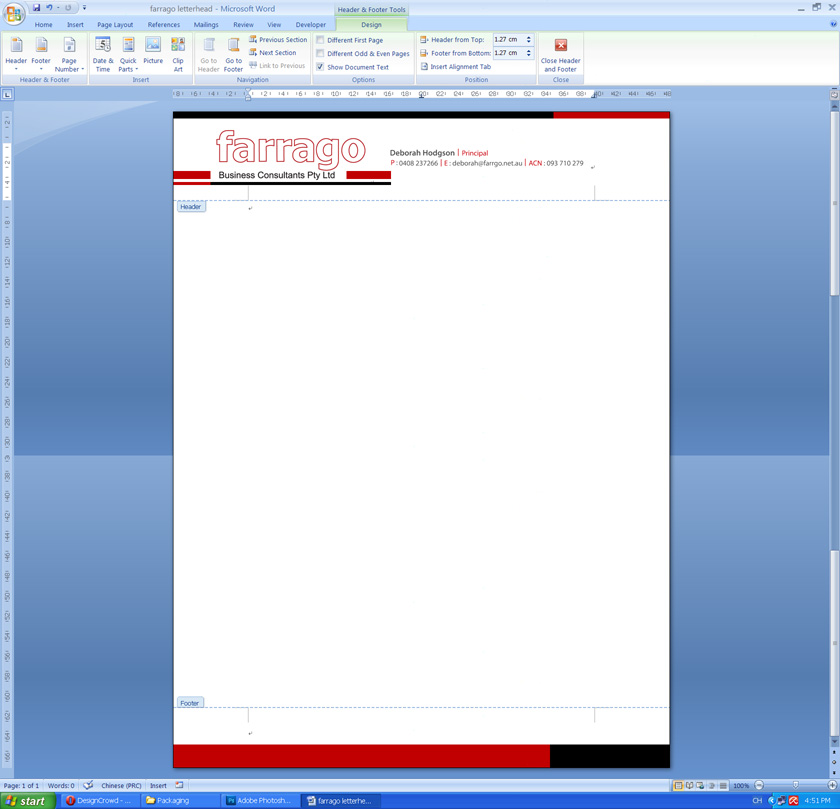840x809 pixels.
Task: Toggle the ruler with view ruler button
Action: click(x=834, y=94)
